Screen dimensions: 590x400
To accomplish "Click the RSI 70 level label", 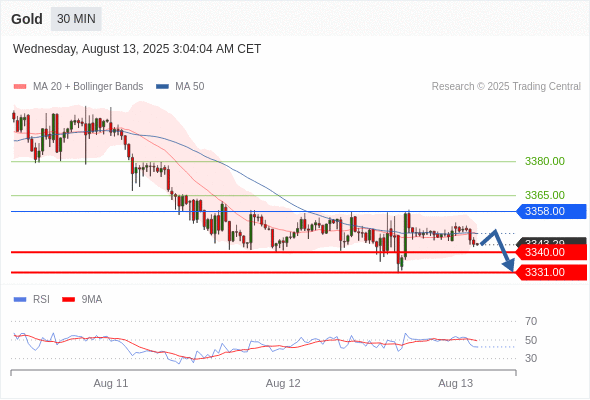I will [x=531, y=321].
